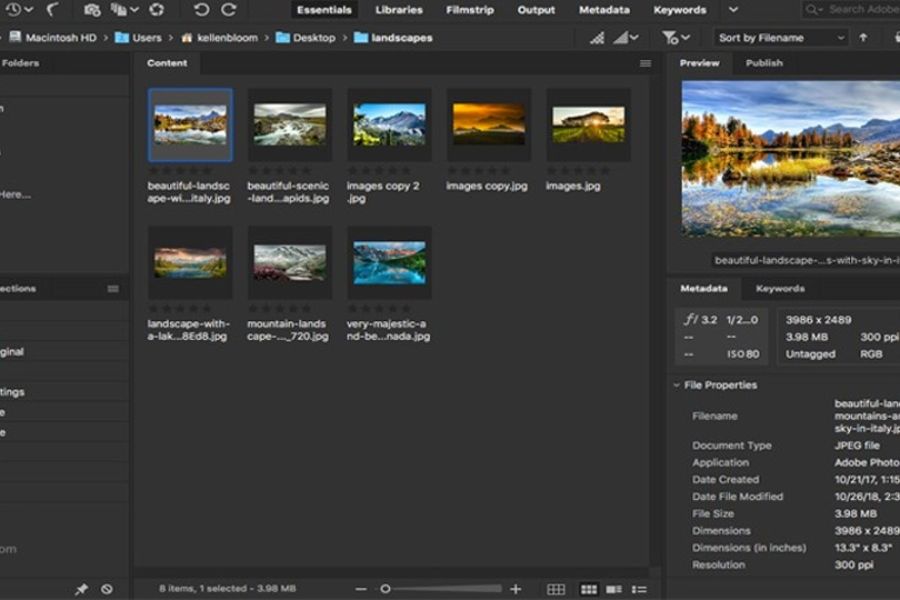Image resolution: width=900 pixels, height=600 pixels.
Task: Switch to the Filmstrip workspace
Action: (470, 10)
